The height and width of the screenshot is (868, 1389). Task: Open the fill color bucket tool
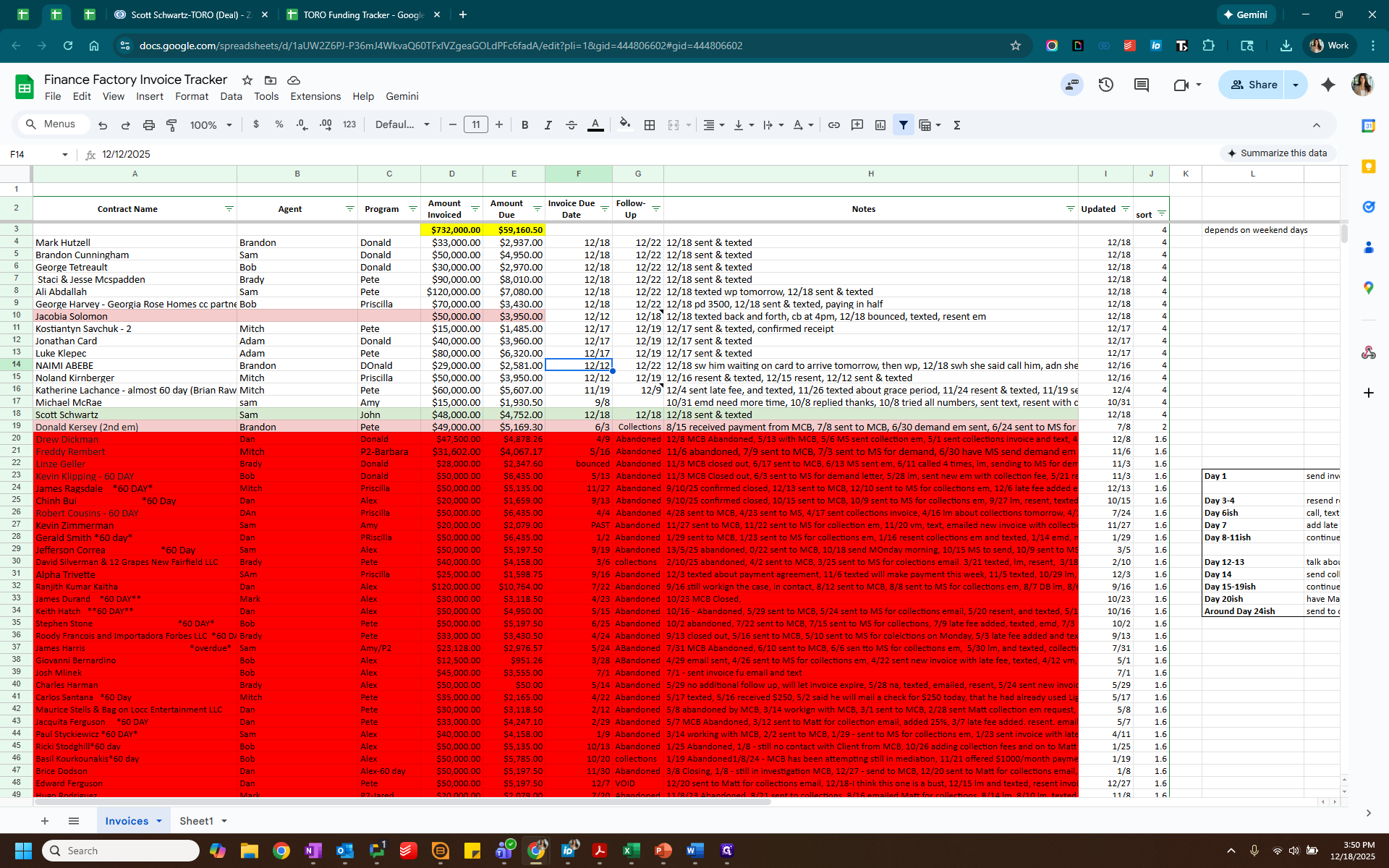625,124
